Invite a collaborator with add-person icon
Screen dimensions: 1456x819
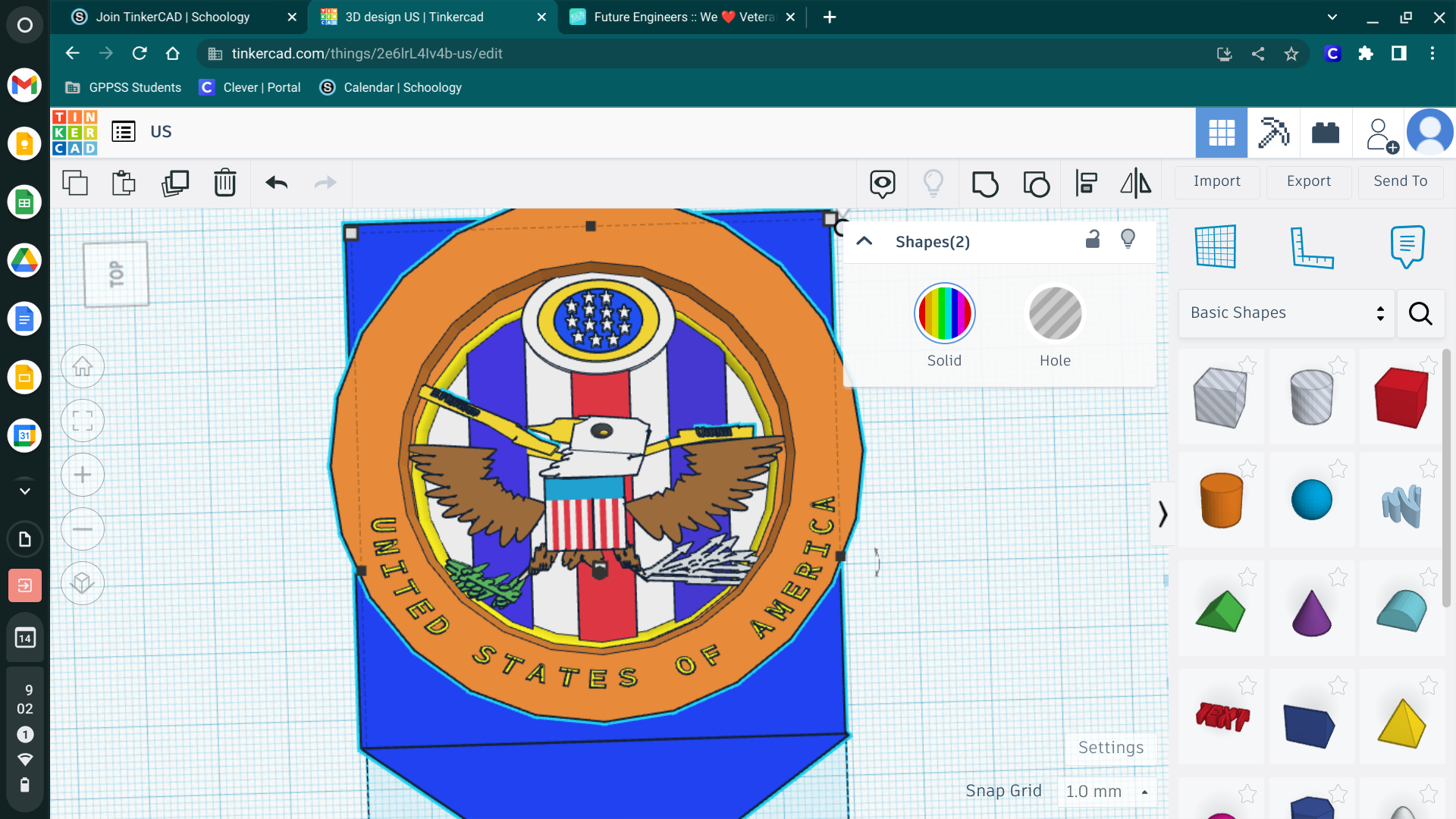click(x=1381, y=135)
